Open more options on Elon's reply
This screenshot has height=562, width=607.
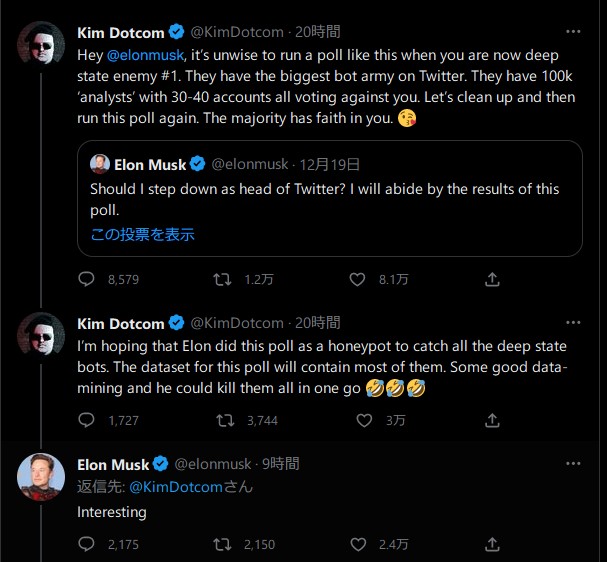click(x=573, y=464)
